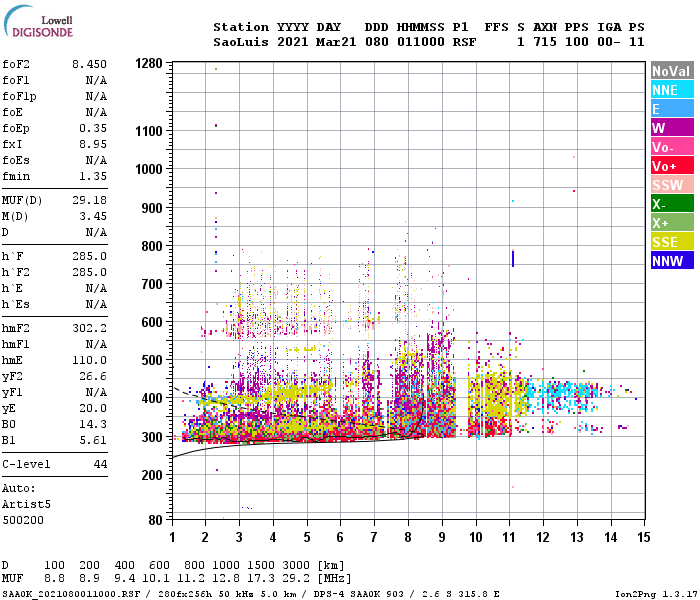Select the hmE value 110.0
Screen dimensions: 700x600
(89, 360)
